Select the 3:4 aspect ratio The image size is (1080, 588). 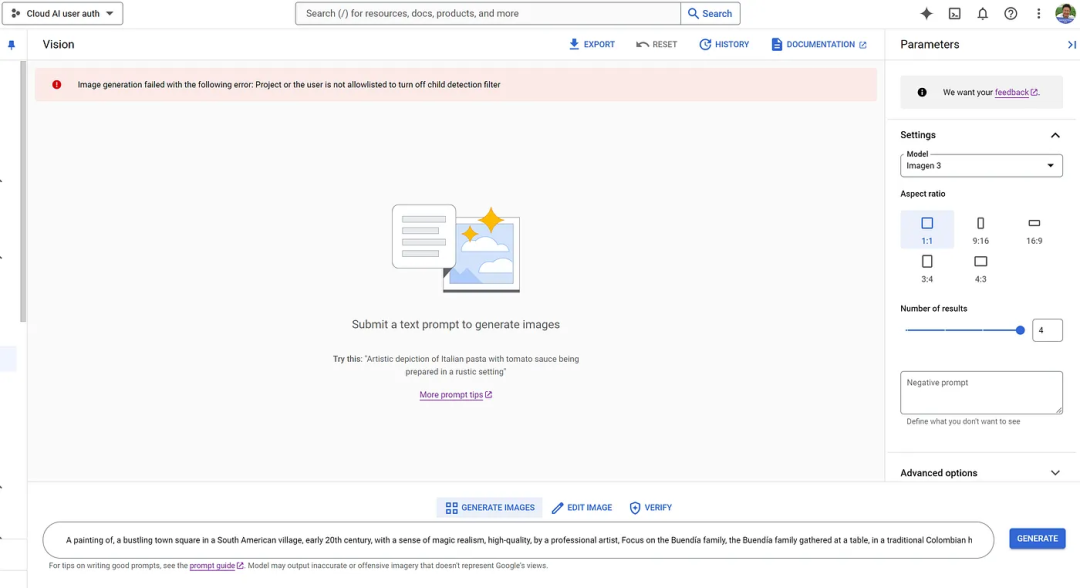pos(927,268)
